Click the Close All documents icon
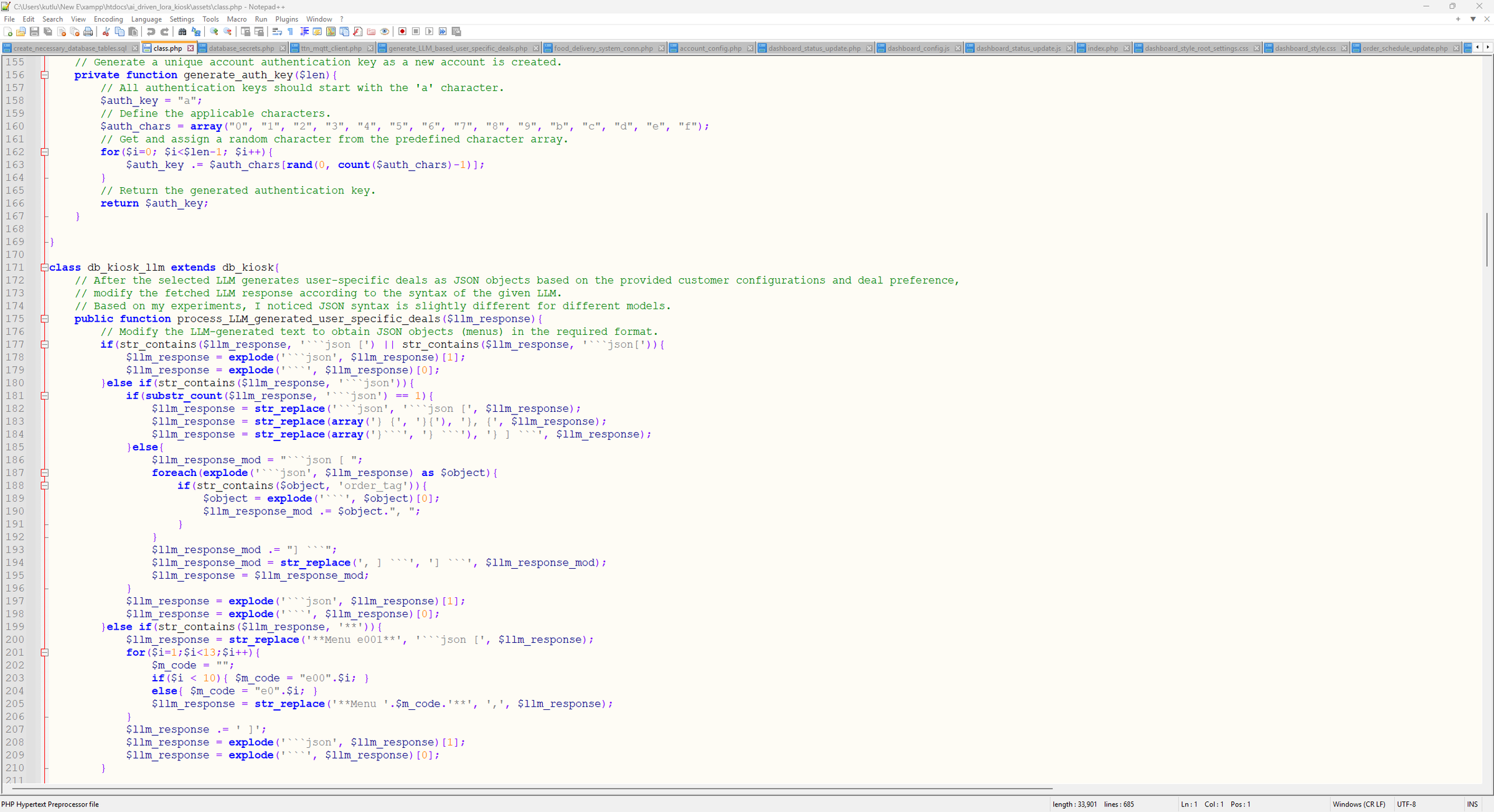This screenshot has height=812, width=1494. (75, 32)
